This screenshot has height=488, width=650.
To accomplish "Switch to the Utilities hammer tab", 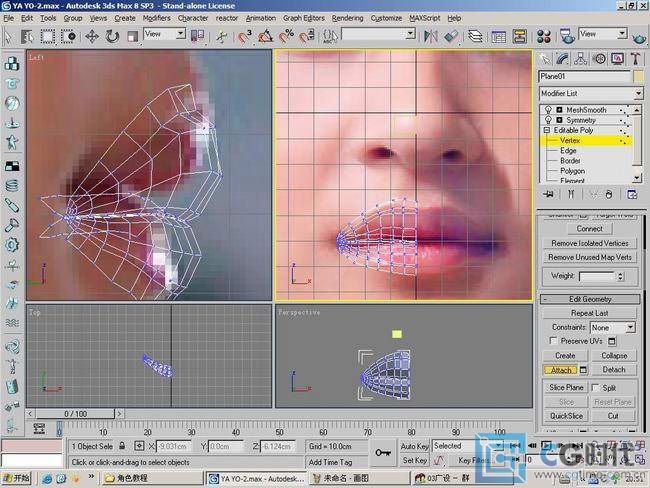I will click(x=636, y=59).
